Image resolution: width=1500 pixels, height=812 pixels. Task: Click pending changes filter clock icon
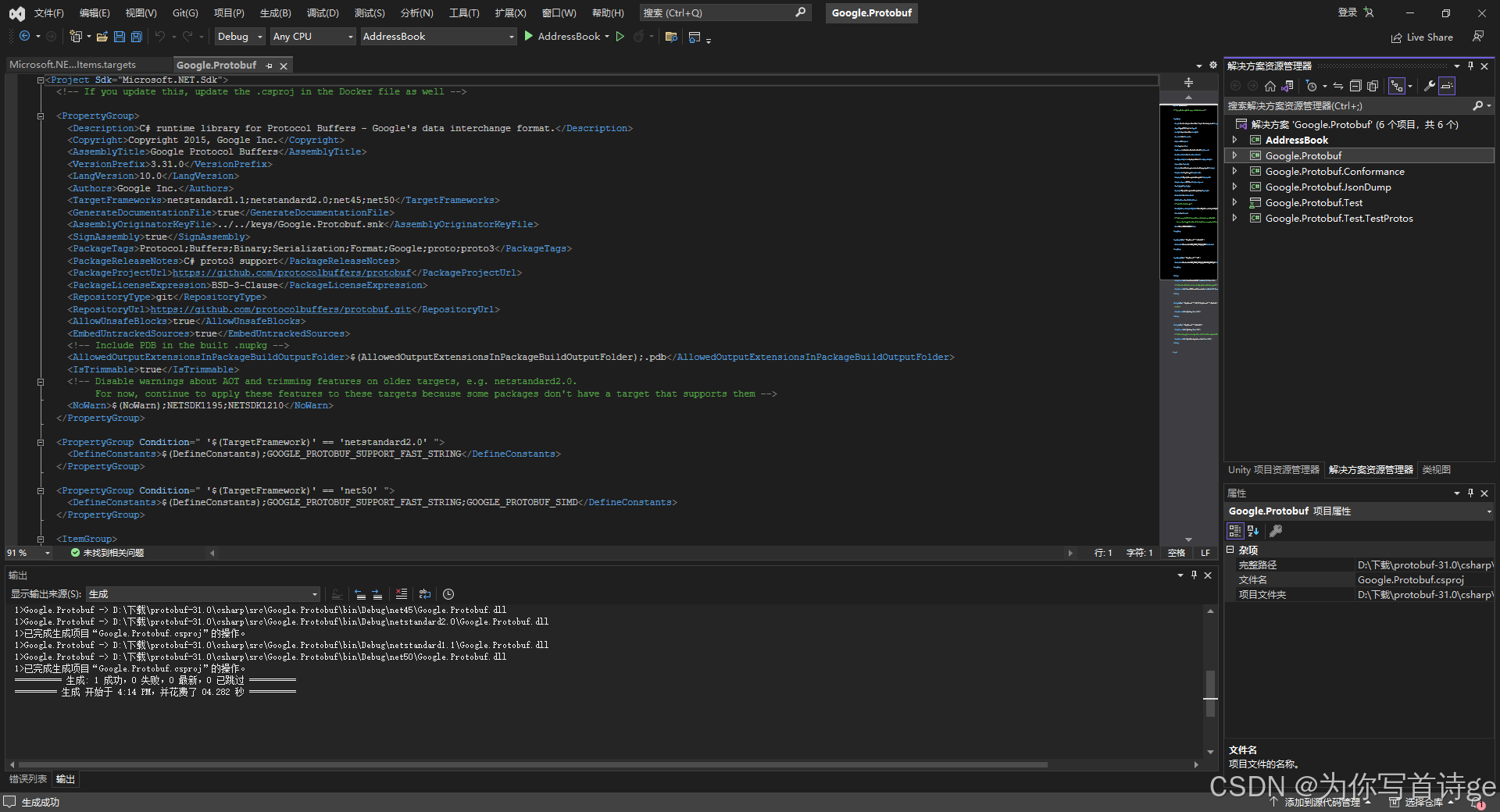click(1312, 86)
